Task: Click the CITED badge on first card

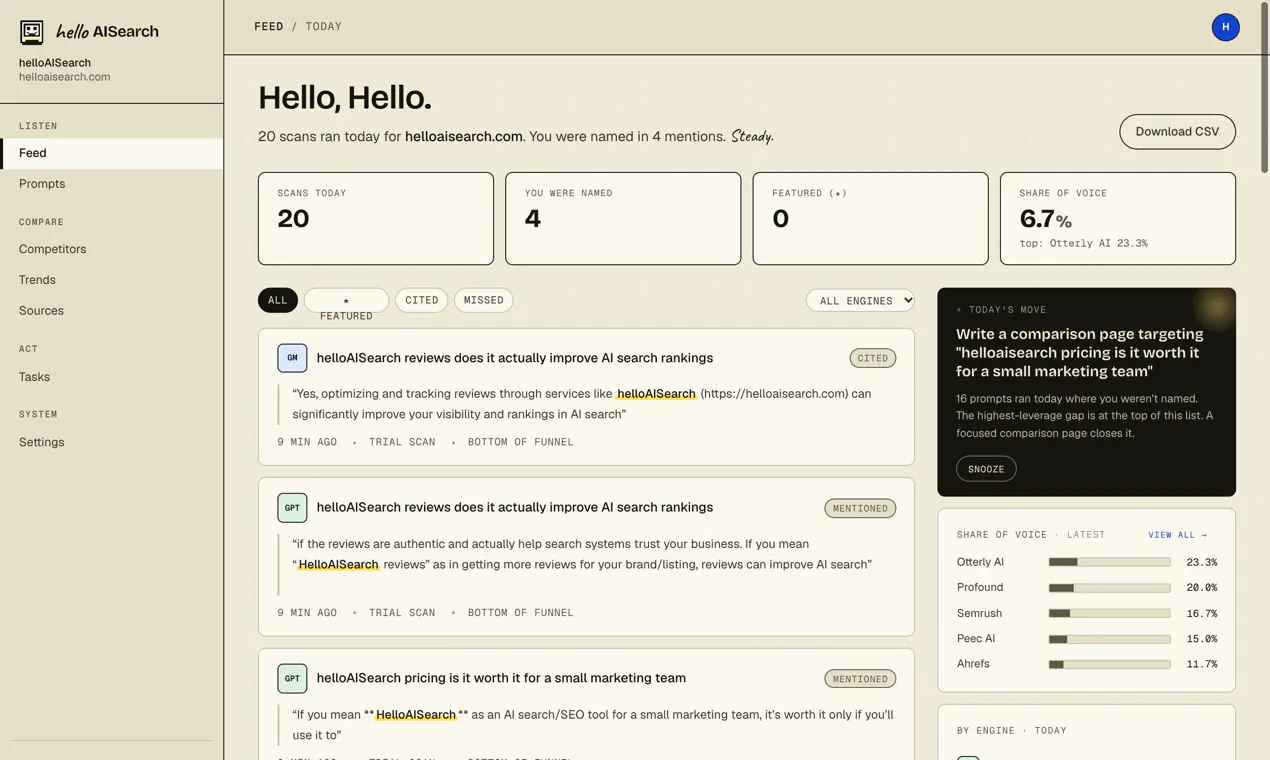Action: tap(873, 358)
